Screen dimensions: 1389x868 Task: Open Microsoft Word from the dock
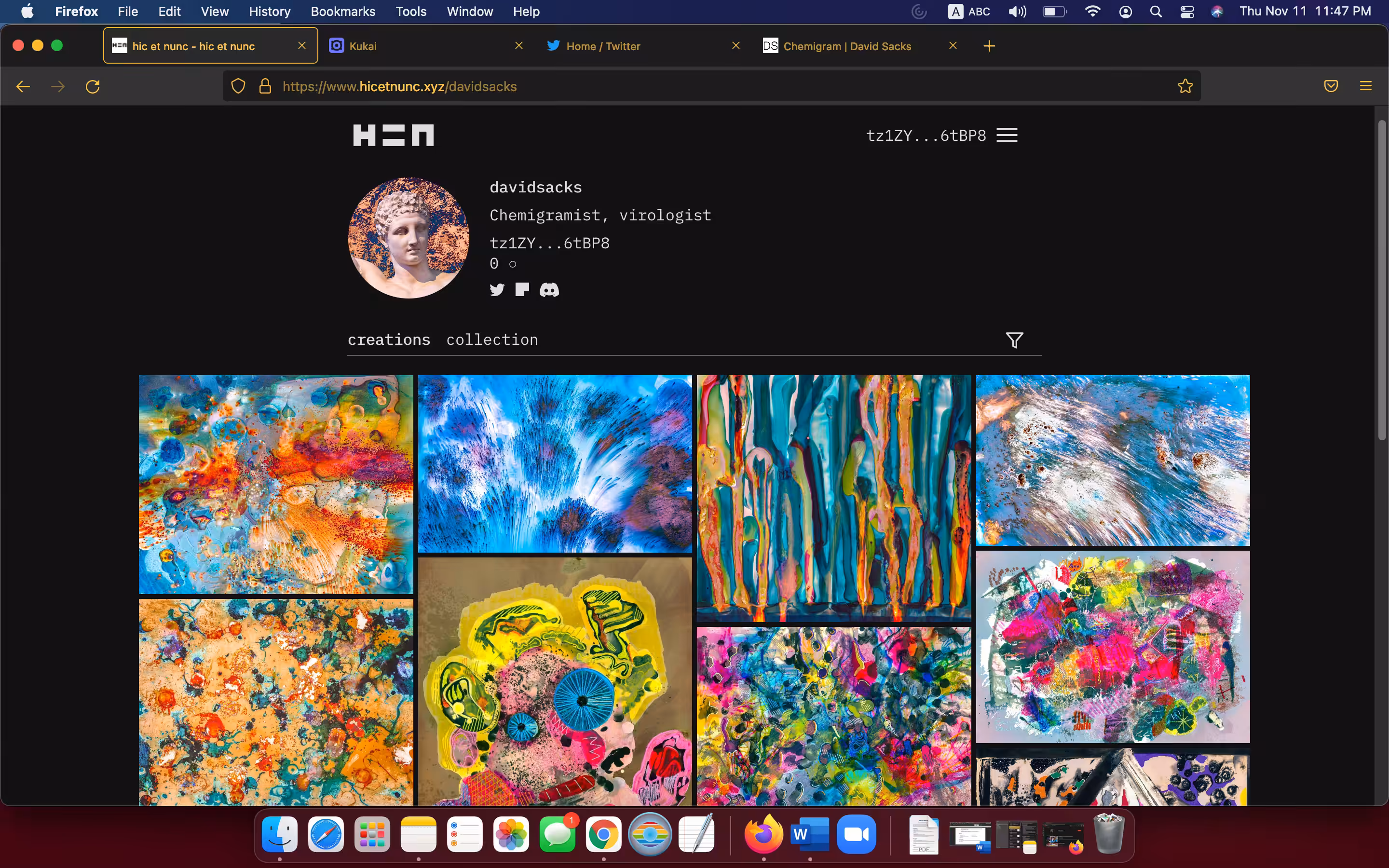pyautogui.click(x=810, y=834)
